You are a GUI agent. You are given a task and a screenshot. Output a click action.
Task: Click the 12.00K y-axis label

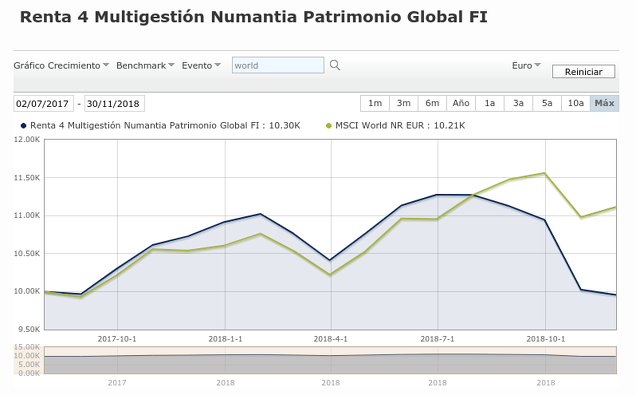[x=27, y=140]
